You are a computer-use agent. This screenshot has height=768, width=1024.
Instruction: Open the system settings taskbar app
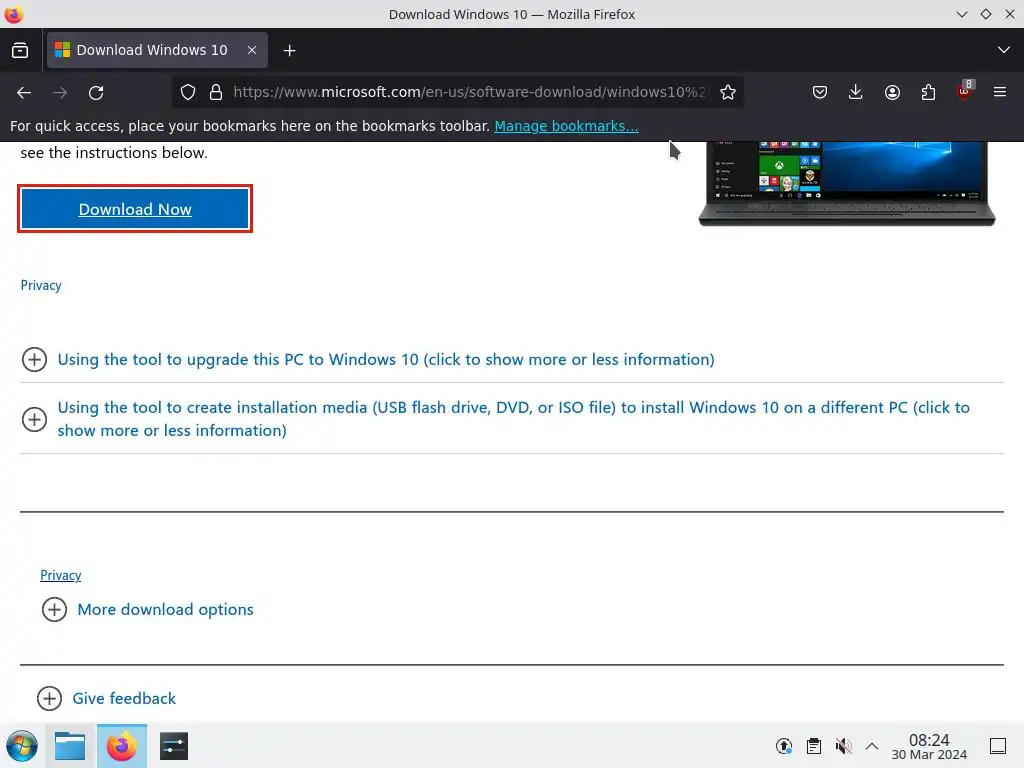(x=174, y=746)
